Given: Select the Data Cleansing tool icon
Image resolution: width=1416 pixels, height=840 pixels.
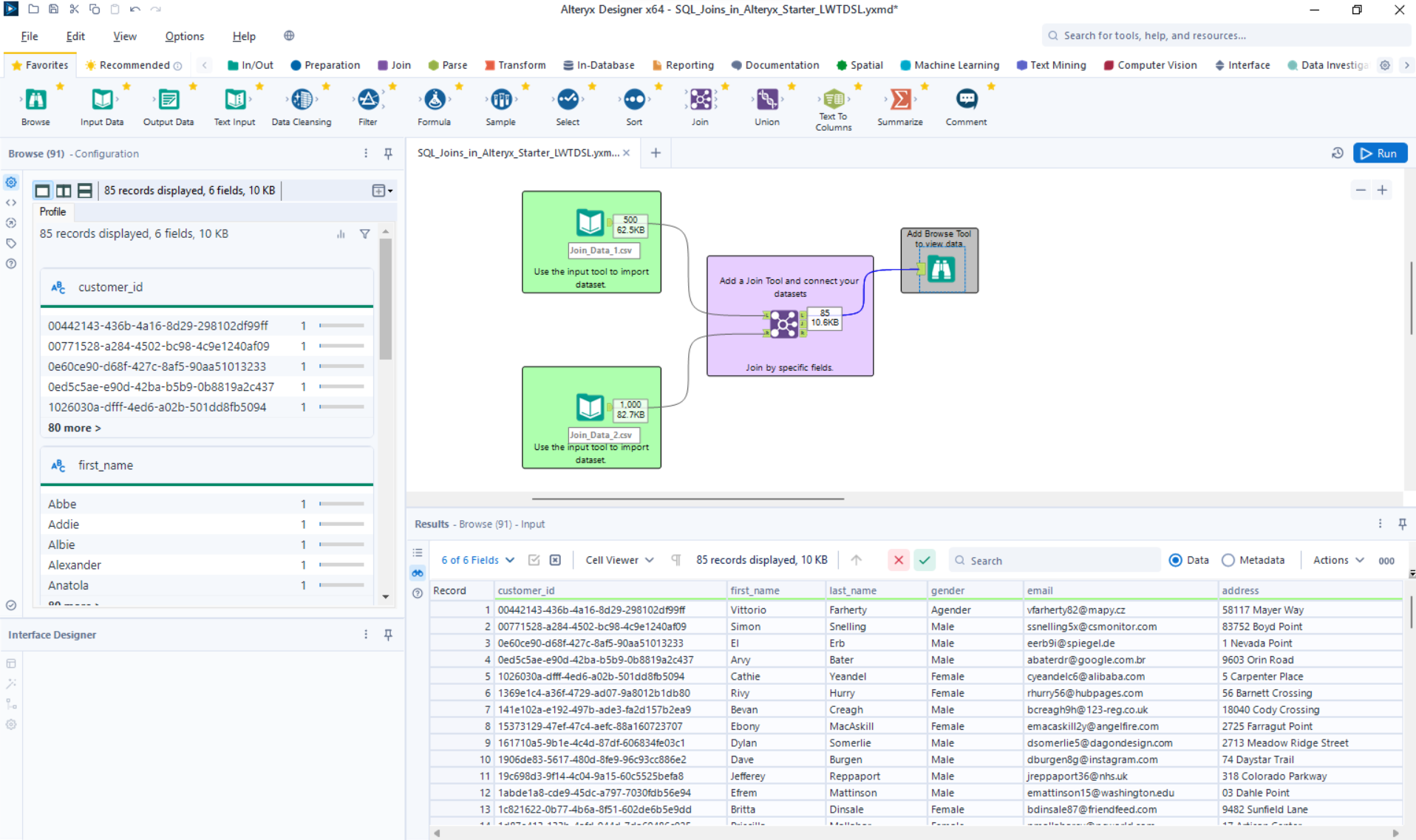Looking at the screenshot, I should pos(302,100).
